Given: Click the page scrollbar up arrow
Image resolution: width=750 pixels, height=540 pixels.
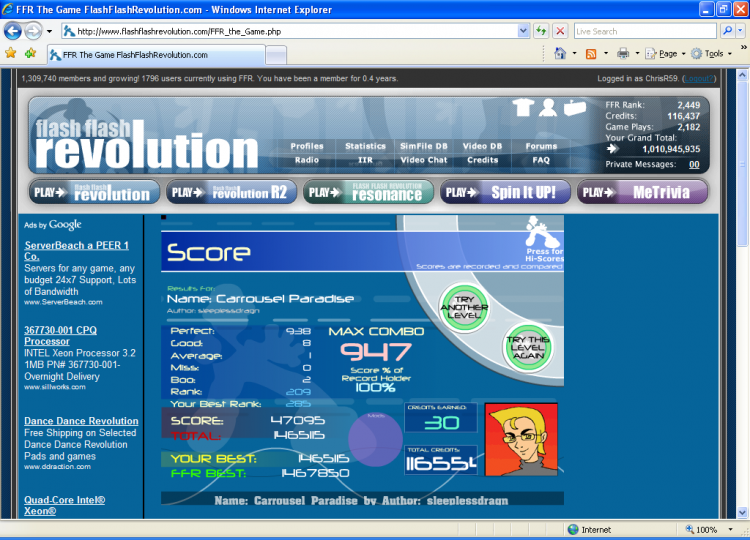Looking at the screenshot, I should 742,75.
